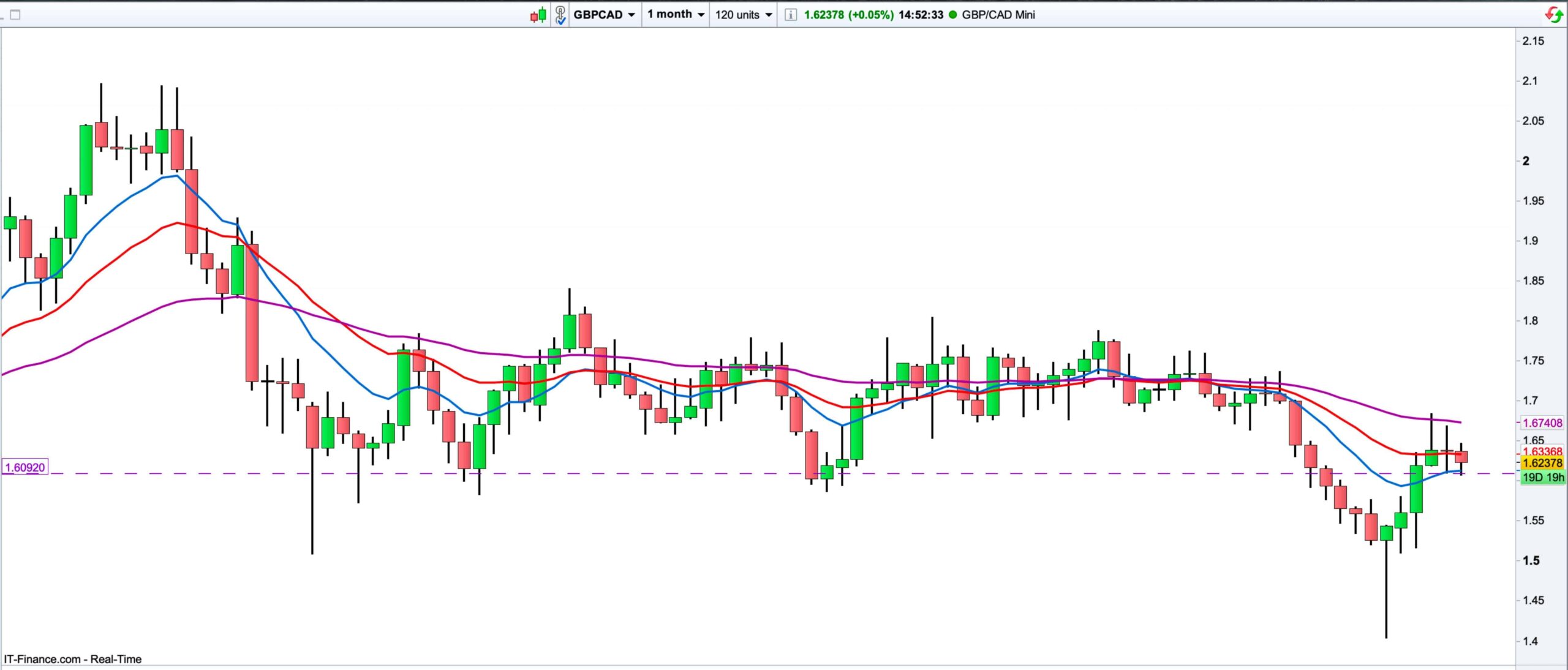Click the 1.60920 horizontal line label
Viewport: 1568px width, 670px height.
[25, 467]
